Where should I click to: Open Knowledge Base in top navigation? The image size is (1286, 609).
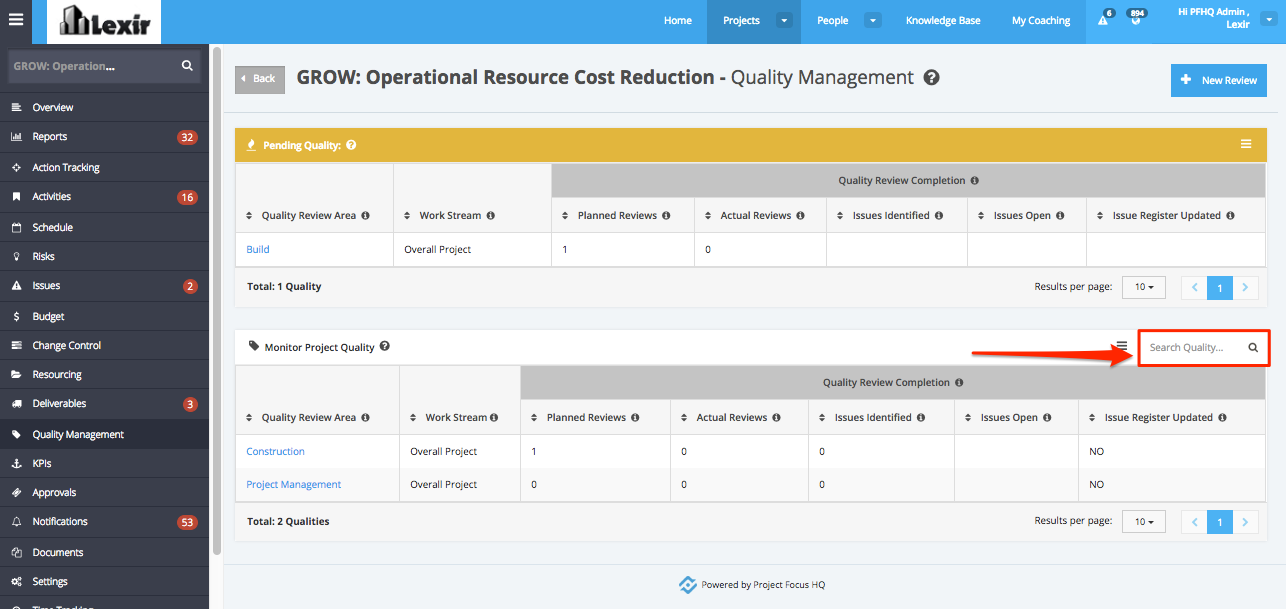943,20
